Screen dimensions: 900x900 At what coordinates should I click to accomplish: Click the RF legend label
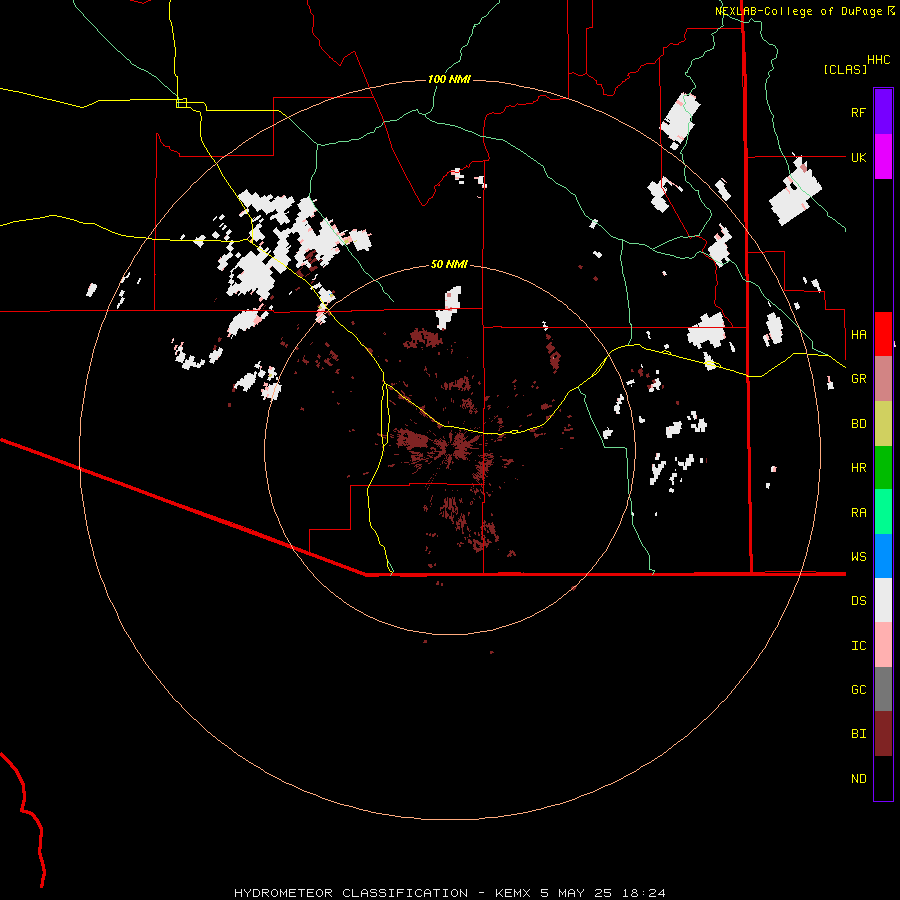858,112
